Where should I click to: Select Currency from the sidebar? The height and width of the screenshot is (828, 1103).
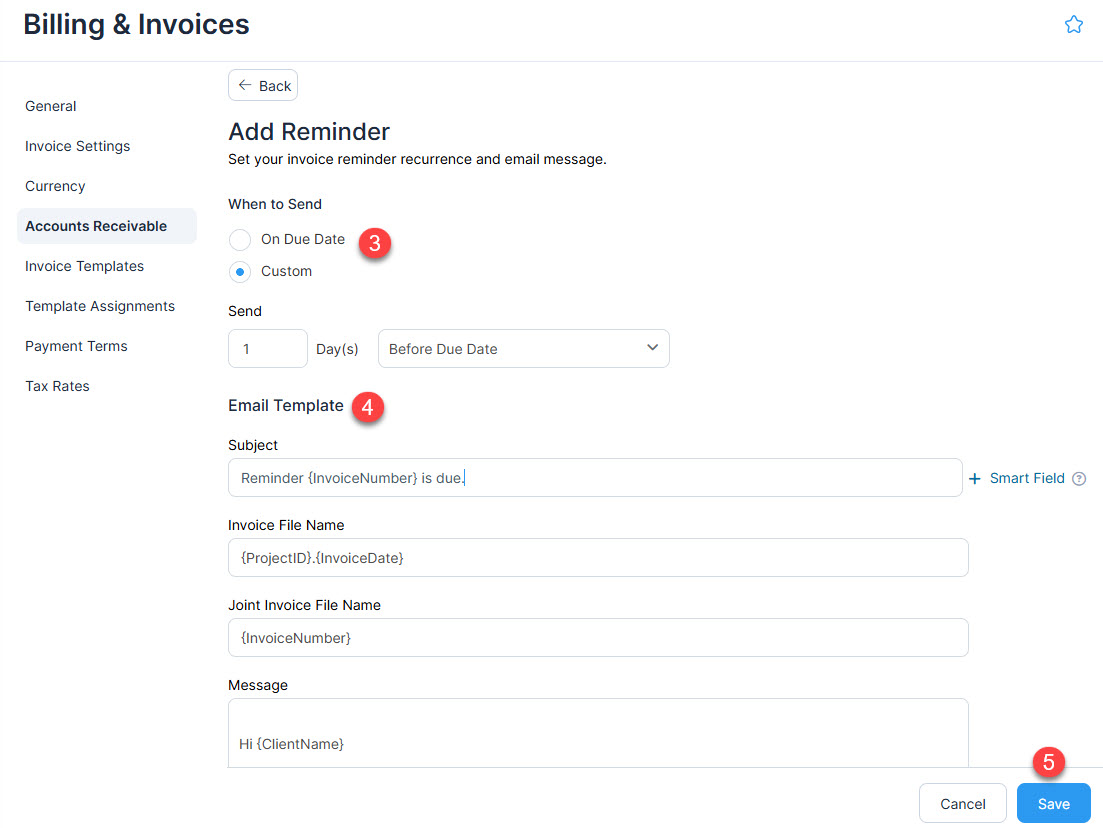(x=55, y=186)
